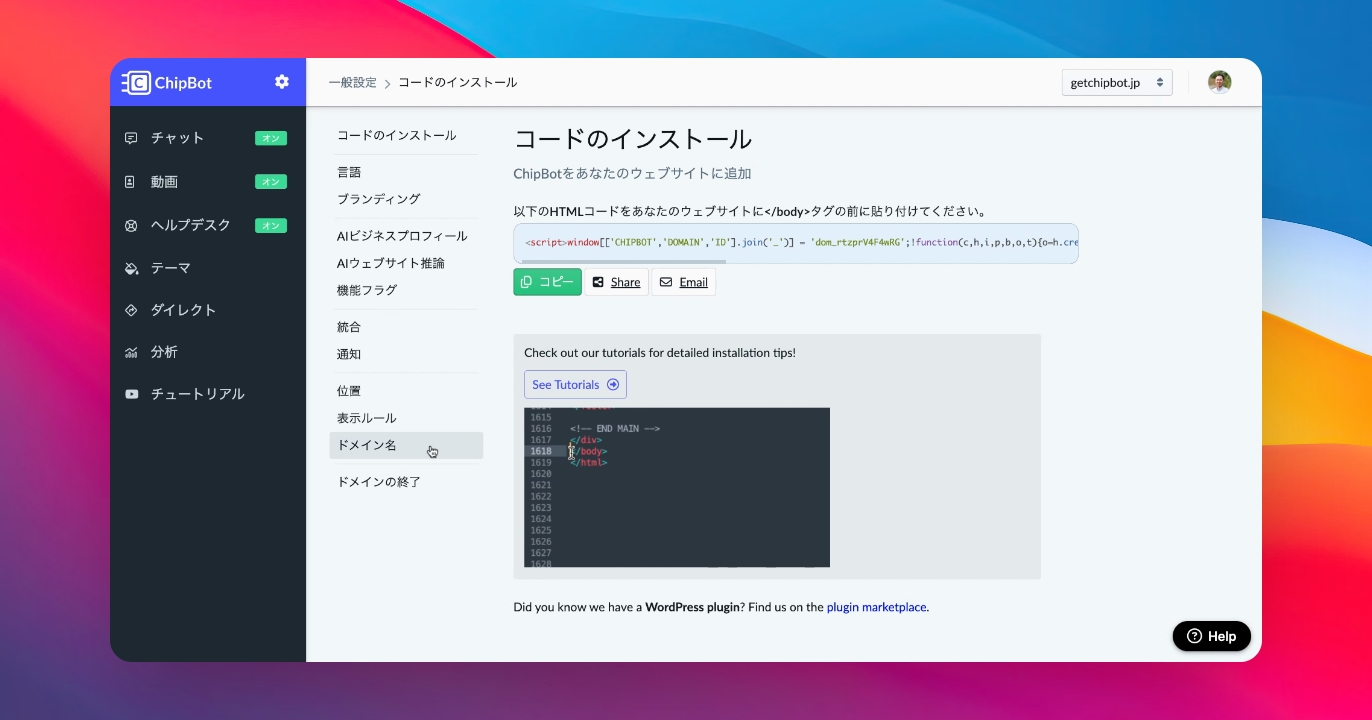Screen dimensions: 1372x720
Task: Toggle the ヘルプデスク オン switch
Action: 271,225
